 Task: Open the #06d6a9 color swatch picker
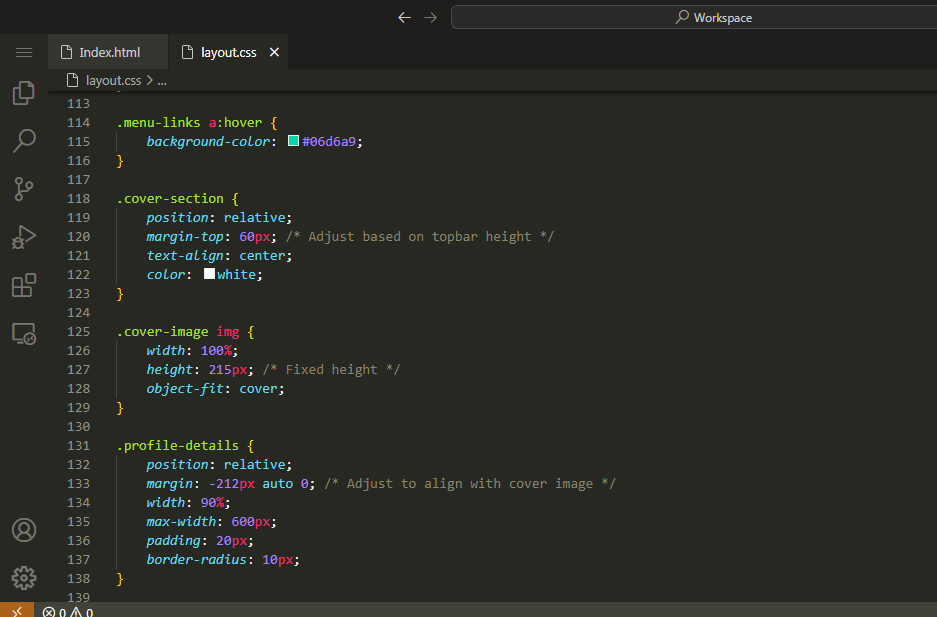point(293,141)
